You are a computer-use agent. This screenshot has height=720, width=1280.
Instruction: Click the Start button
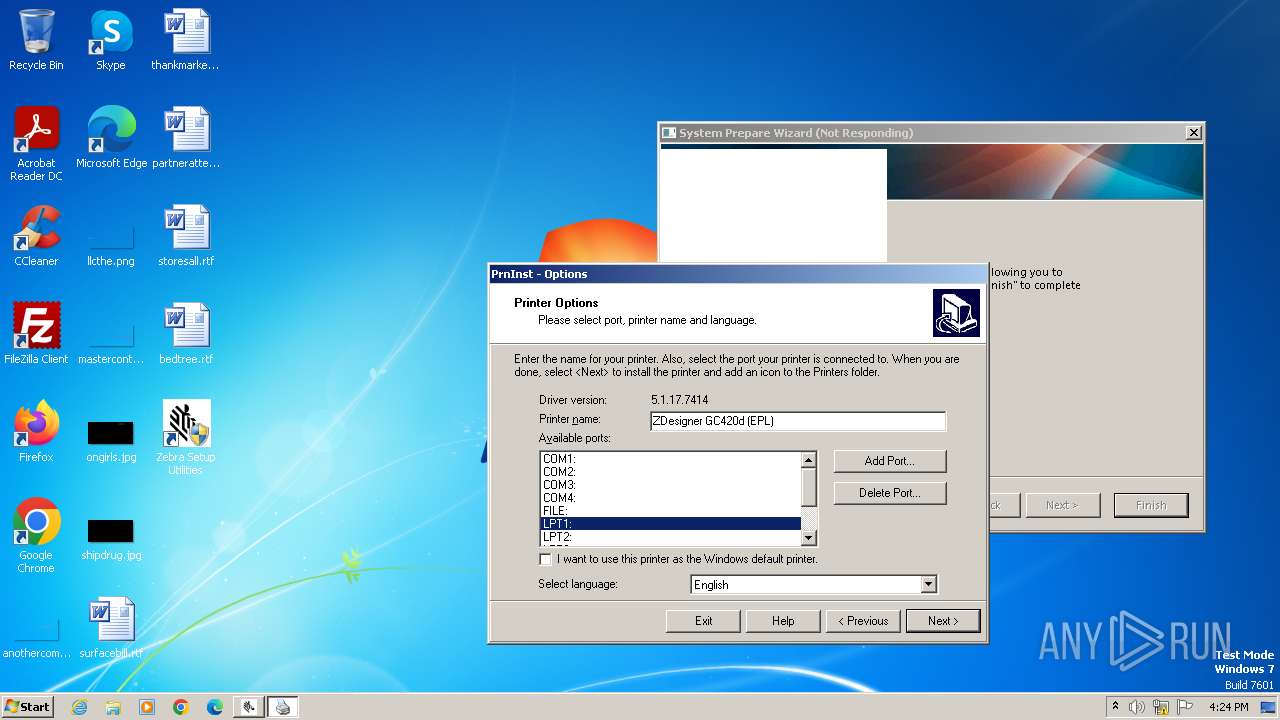click(x=27, y=707)
